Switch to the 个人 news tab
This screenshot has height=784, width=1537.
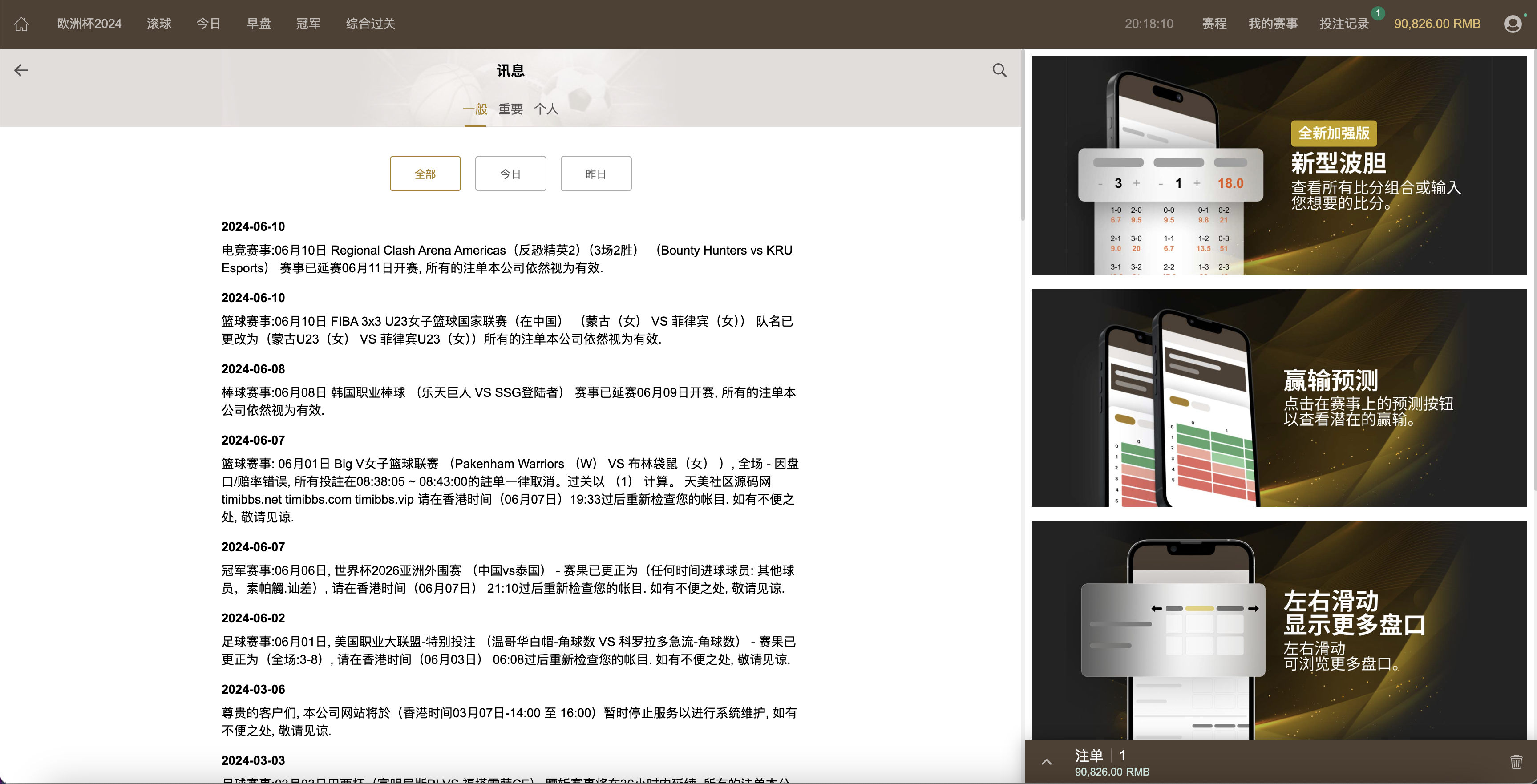[x=546, y=109]
